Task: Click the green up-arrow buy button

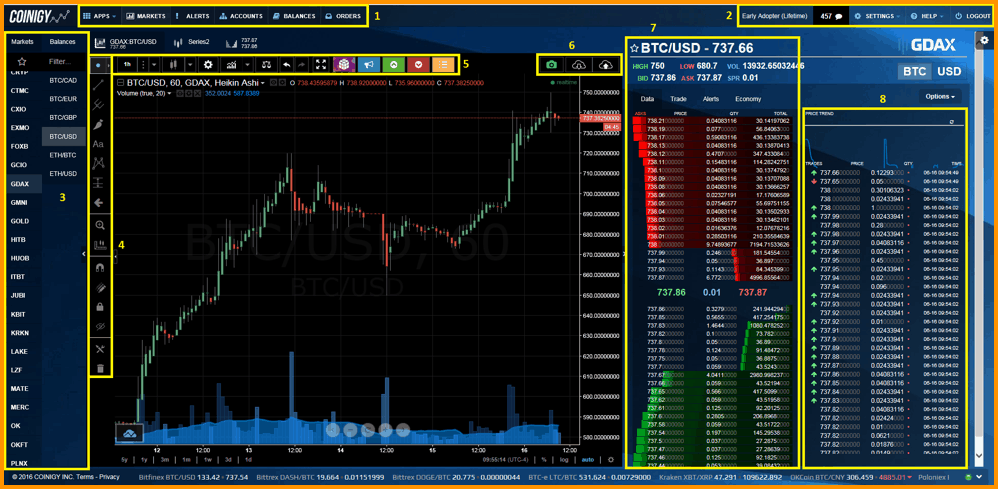Action: coord(393,64)
